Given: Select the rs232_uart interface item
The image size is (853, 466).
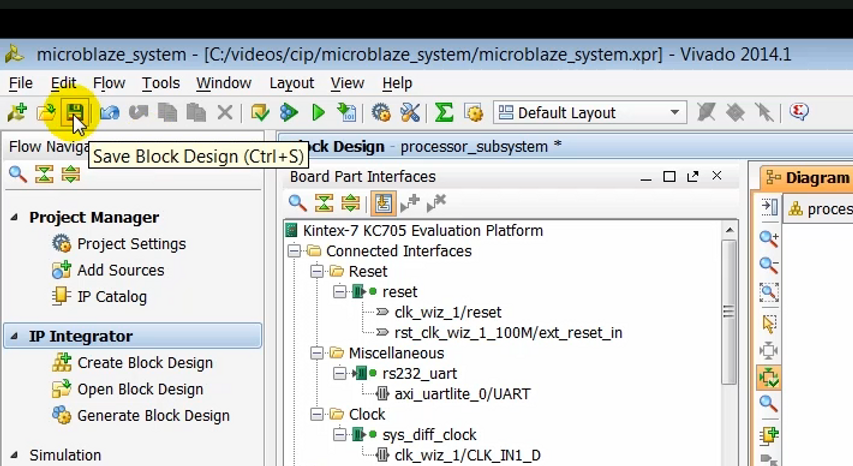Looking at the screenshot, I should point(419,374).
